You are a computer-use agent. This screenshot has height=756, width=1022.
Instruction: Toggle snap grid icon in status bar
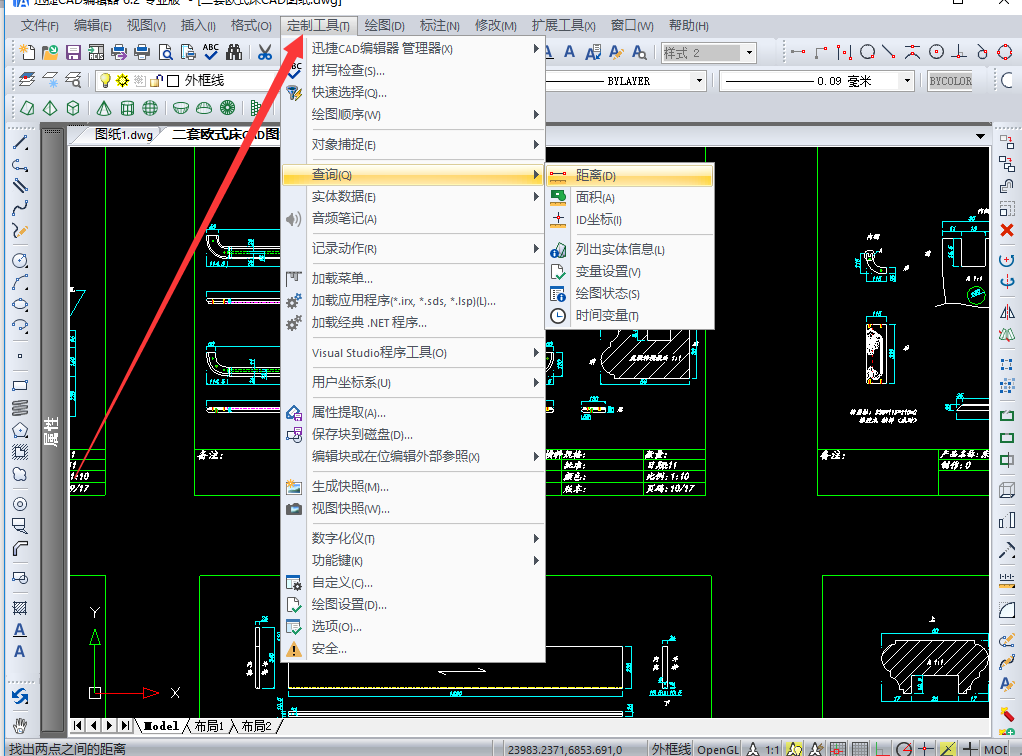click(x=838, y=749)
